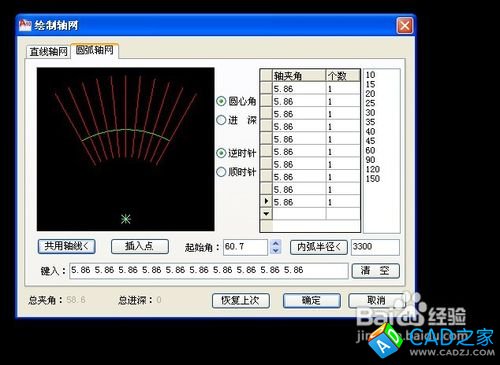Clear entries with the 清空 button
The width and height of the screenshot is (500, 365).
[x=375, y=270]
